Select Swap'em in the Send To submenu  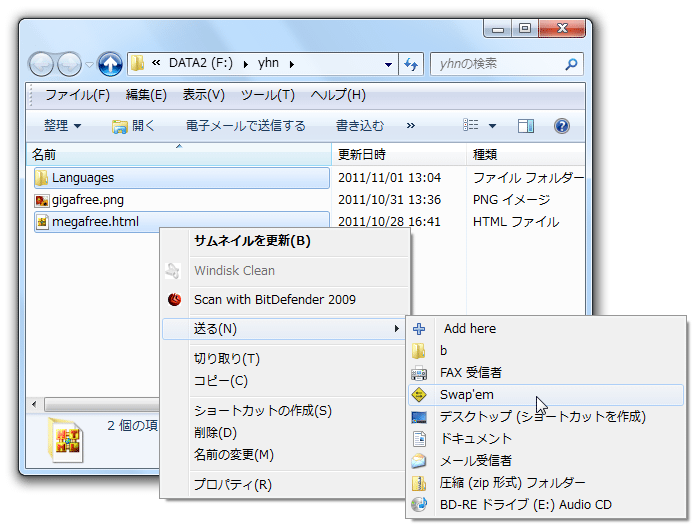tap(546, 395)
